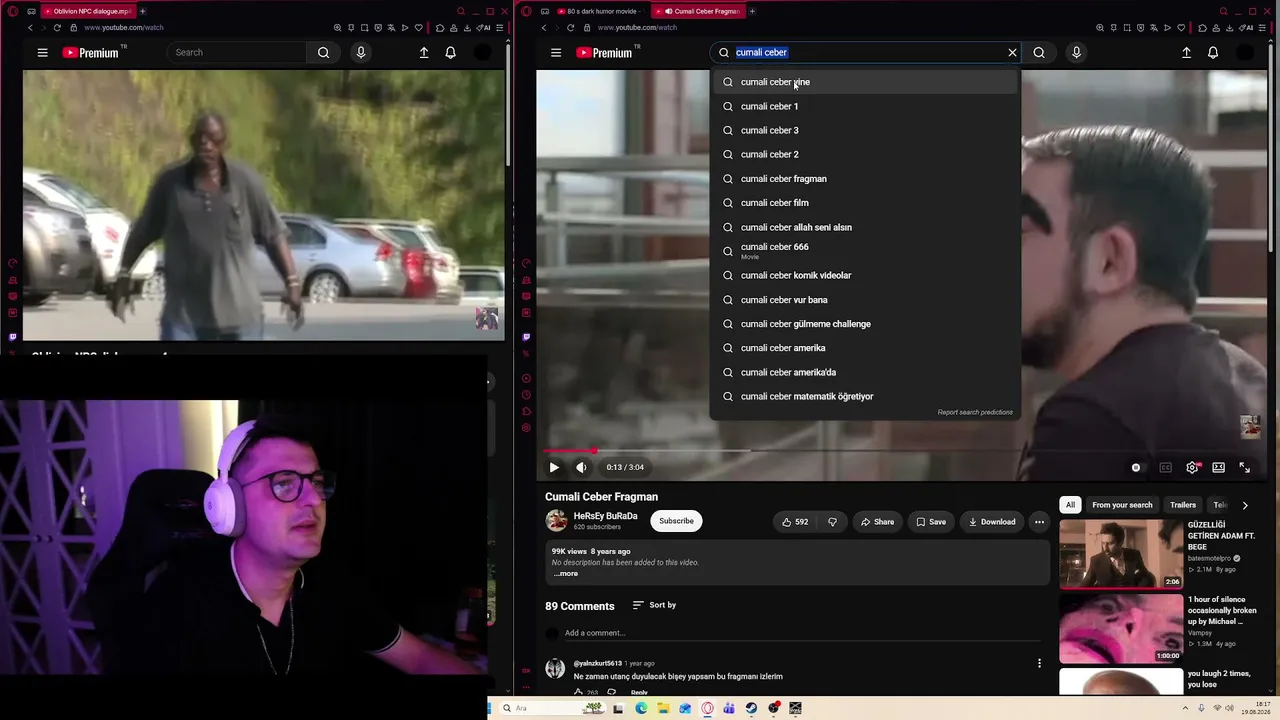1280x720 pixels.
Task: Show more filter chips with right arrow
Action: click(1245, 505)
